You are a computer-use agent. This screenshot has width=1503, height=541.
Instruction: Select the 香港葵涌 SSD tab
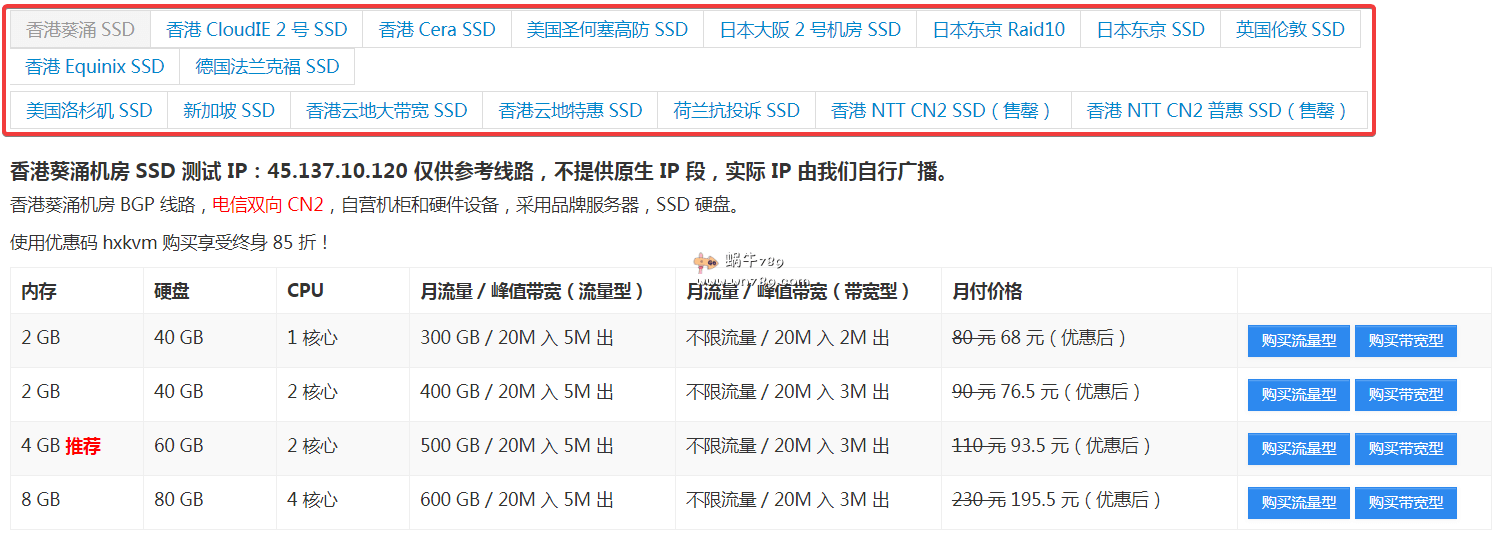[80, 30]
